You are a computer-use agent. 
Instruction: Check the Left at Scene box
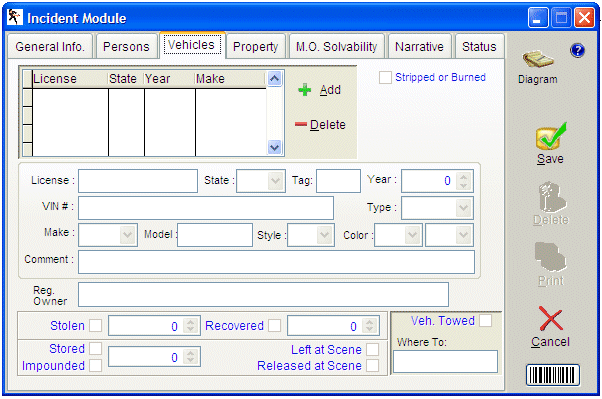(372, 349)
